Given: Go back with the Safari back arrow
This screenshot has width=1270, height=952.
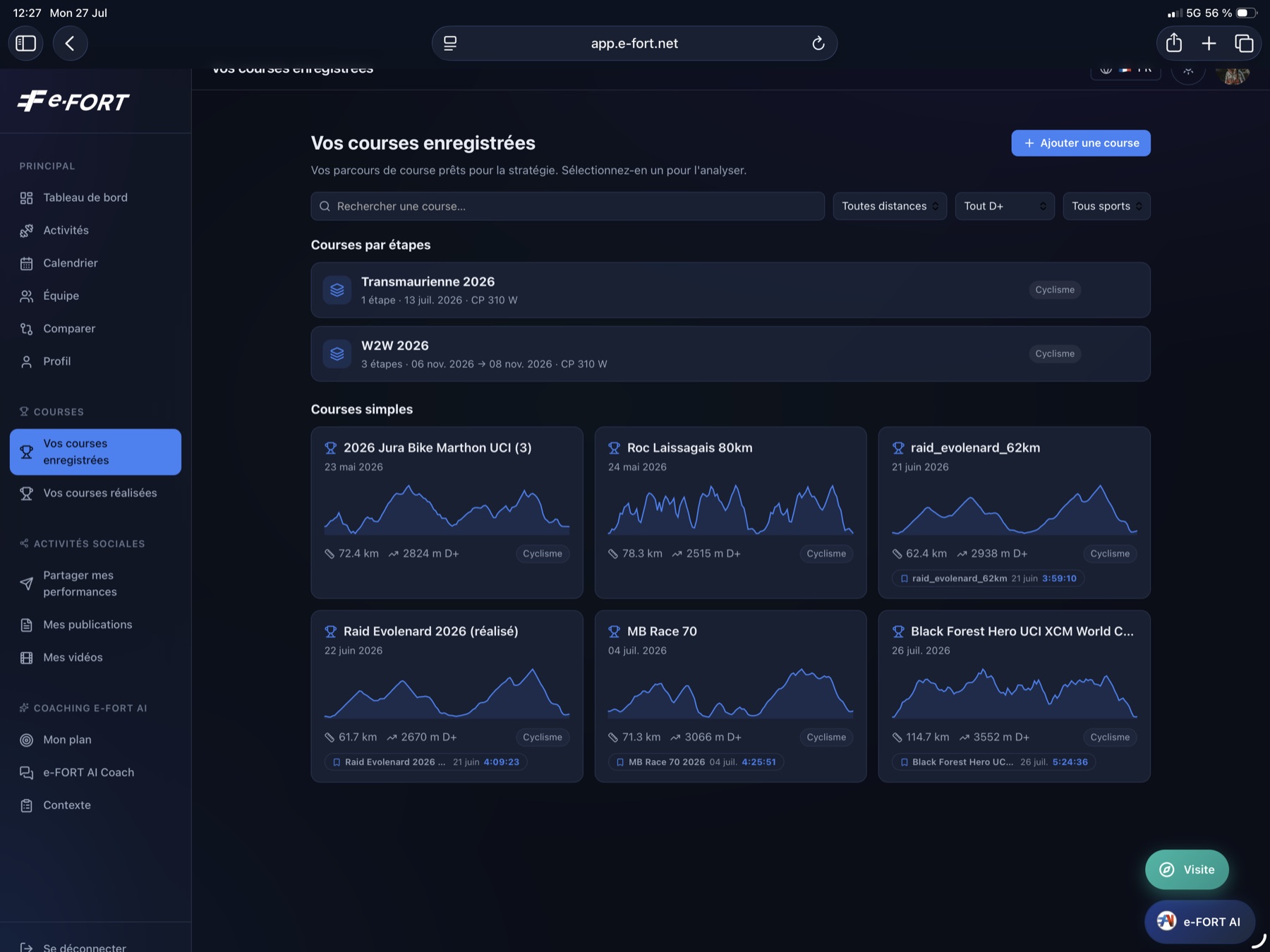Looking at the screenshot, I should [x=70, y=43].
